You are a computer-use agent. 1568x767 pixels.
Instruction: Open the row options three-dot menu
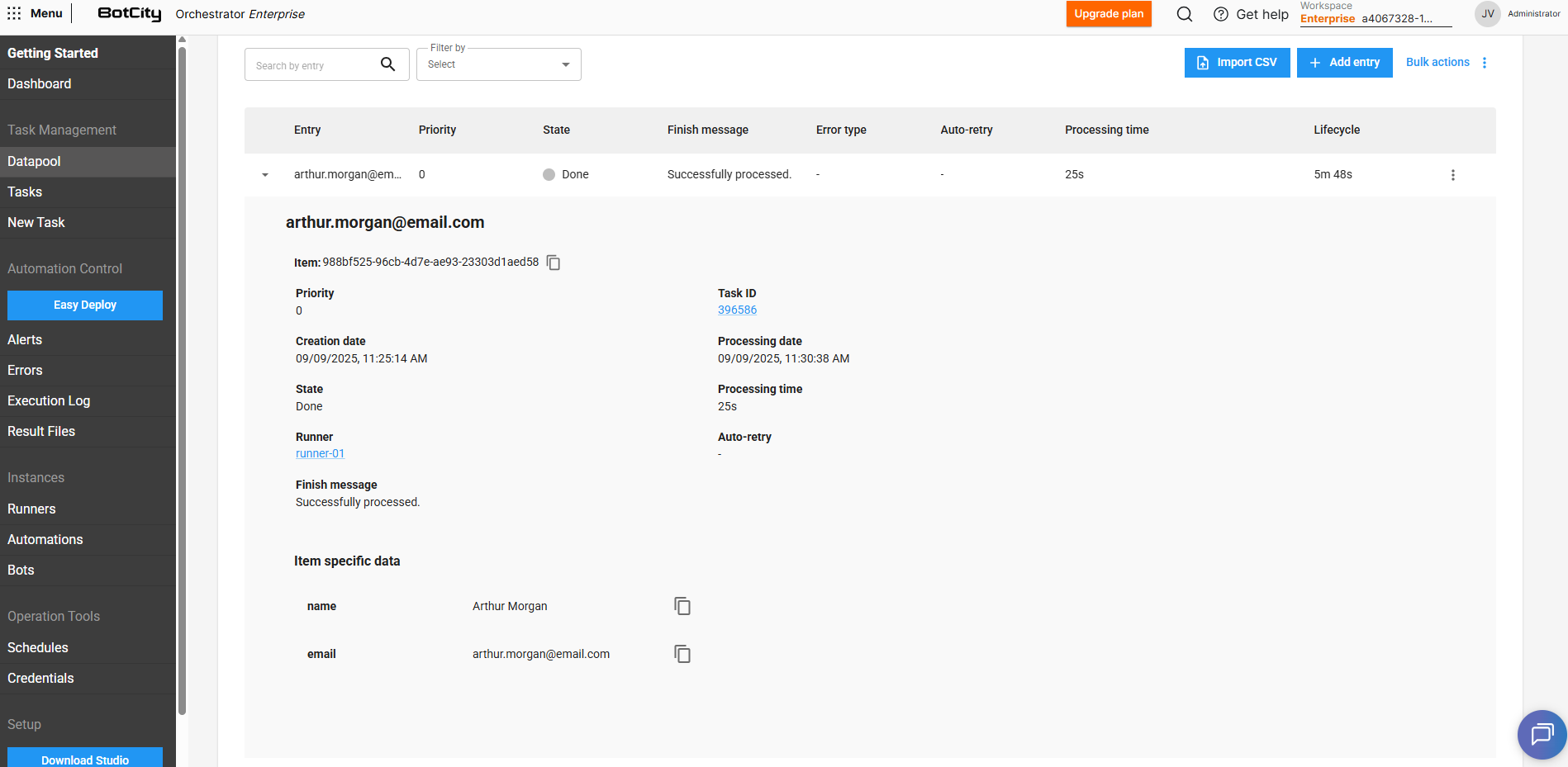pyautogui.click(x=1452, y=175)
